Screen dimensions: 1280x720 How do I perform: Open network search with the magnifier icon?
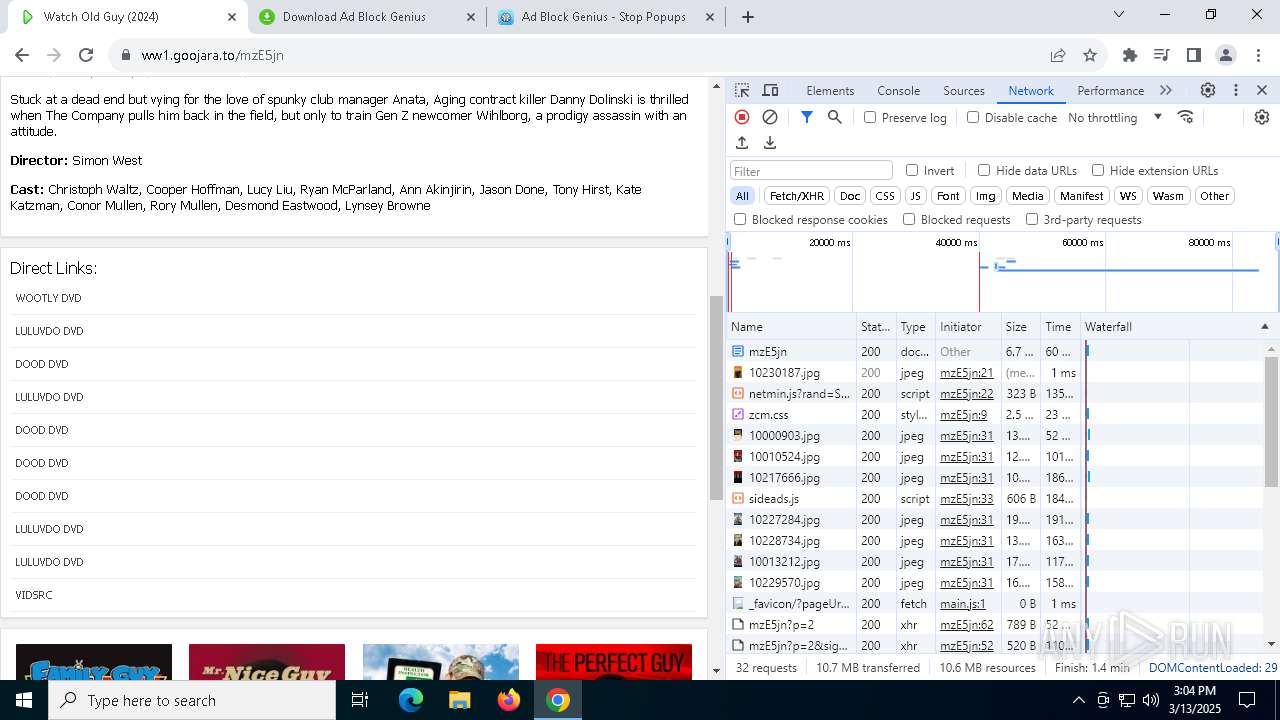point(835,117)
